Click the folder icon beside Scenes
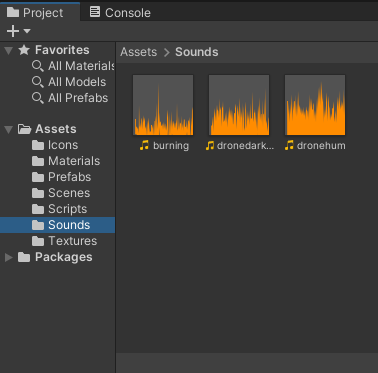This screenshot has height=373, width=378. tap(38, 193)
